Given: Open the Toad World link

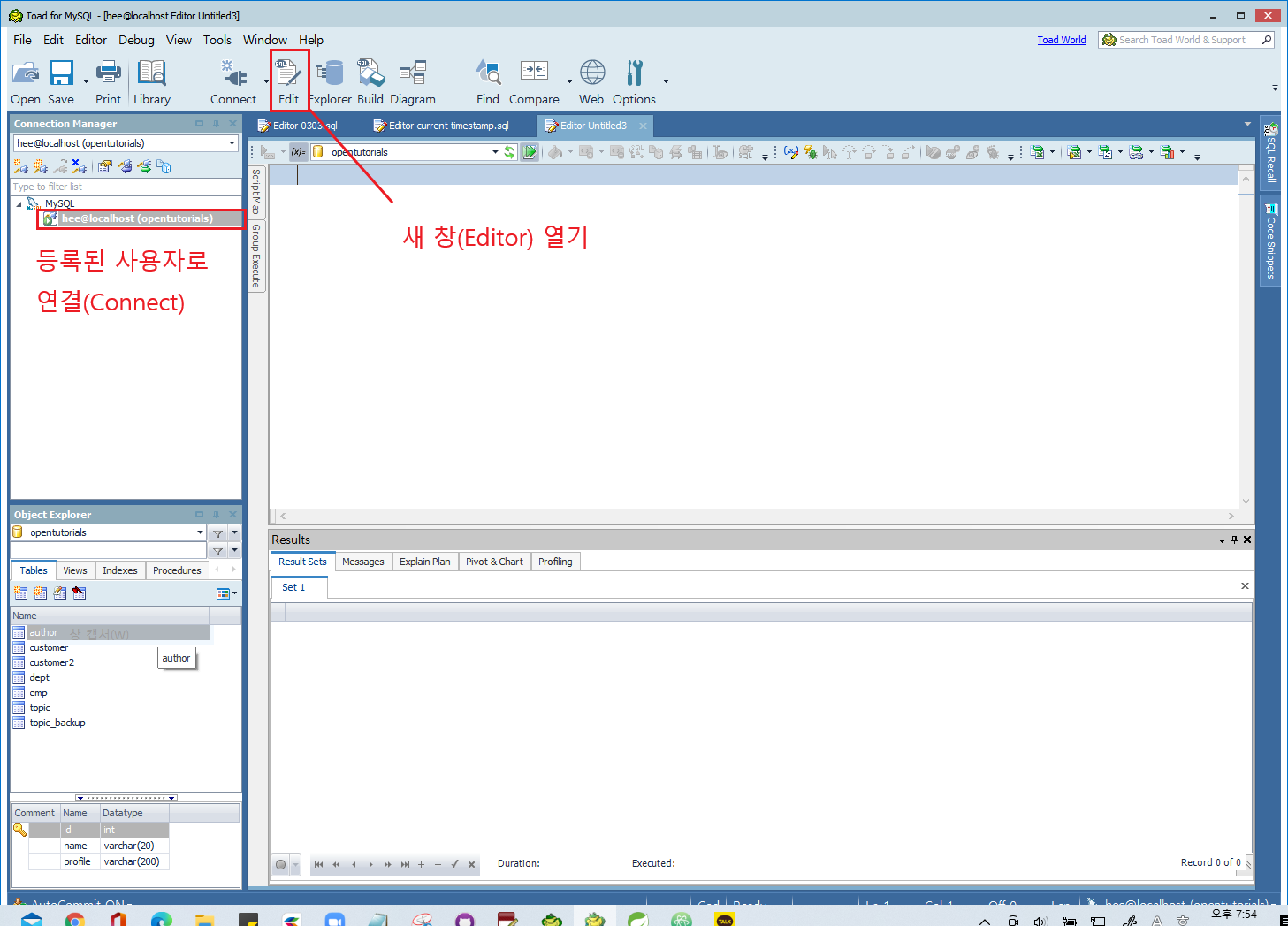Looking at the screenshot, I should click(1061, 40).
